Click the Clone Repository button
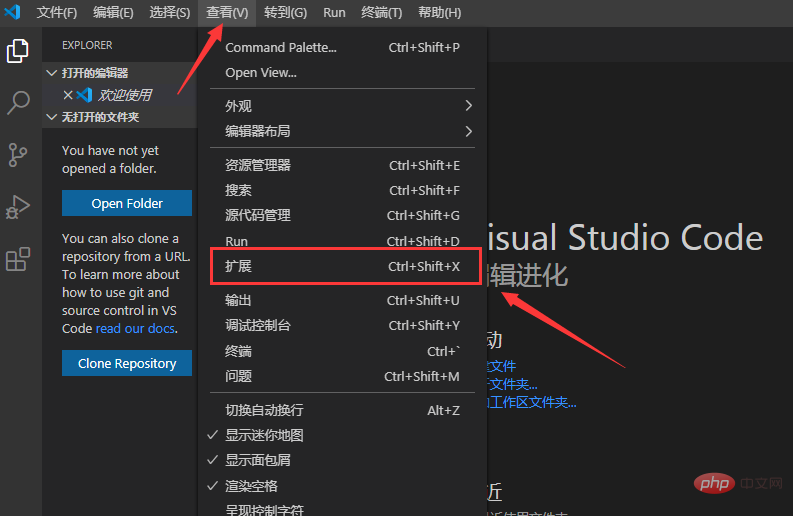793x516 pixels. (127, 363)
